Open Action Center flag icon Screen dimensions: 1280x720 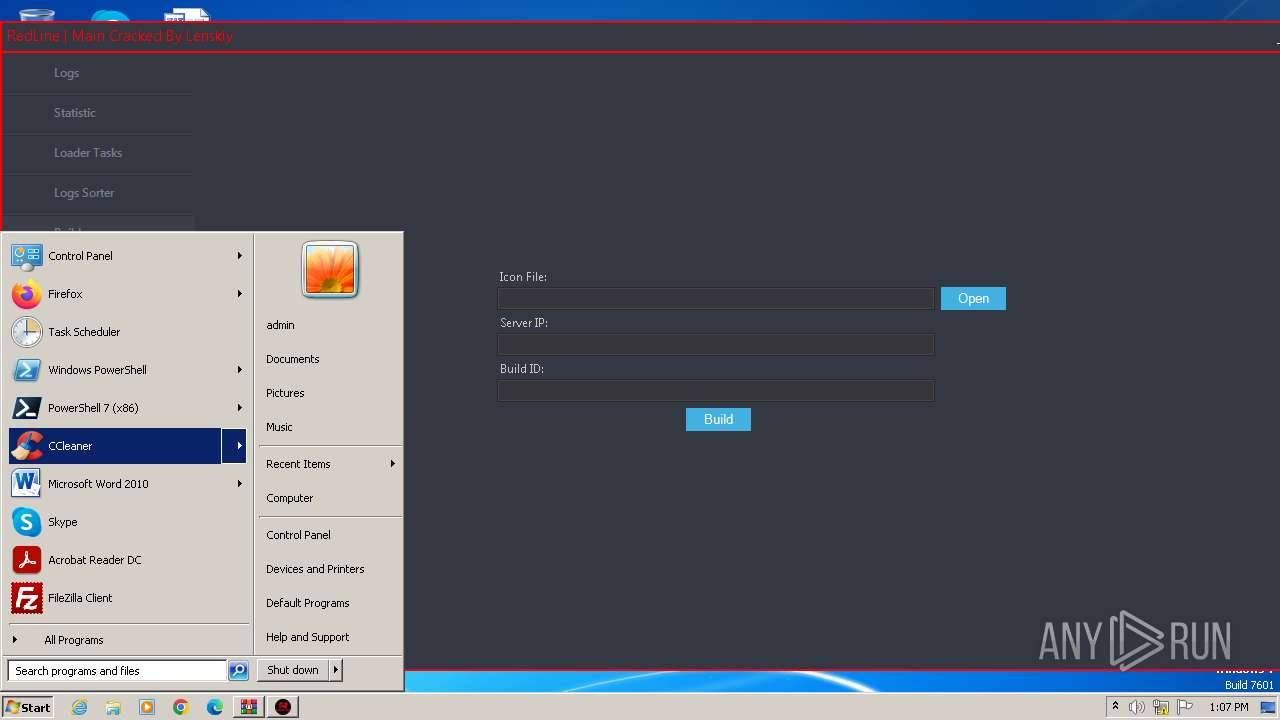1185,707
